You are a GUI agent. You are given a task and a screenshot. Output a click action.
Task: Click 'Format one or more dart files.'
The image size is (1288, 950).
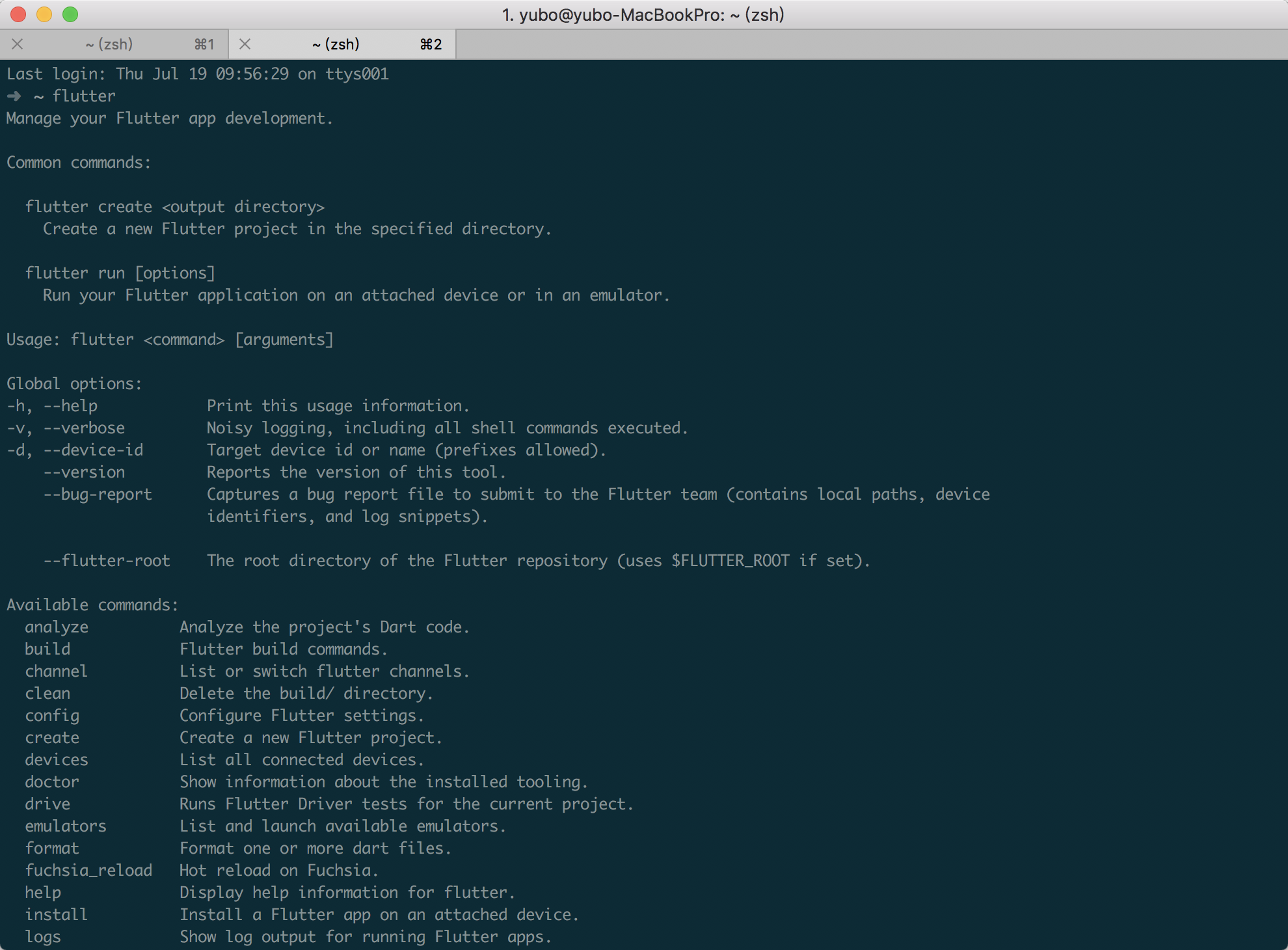tap(315, 848)
